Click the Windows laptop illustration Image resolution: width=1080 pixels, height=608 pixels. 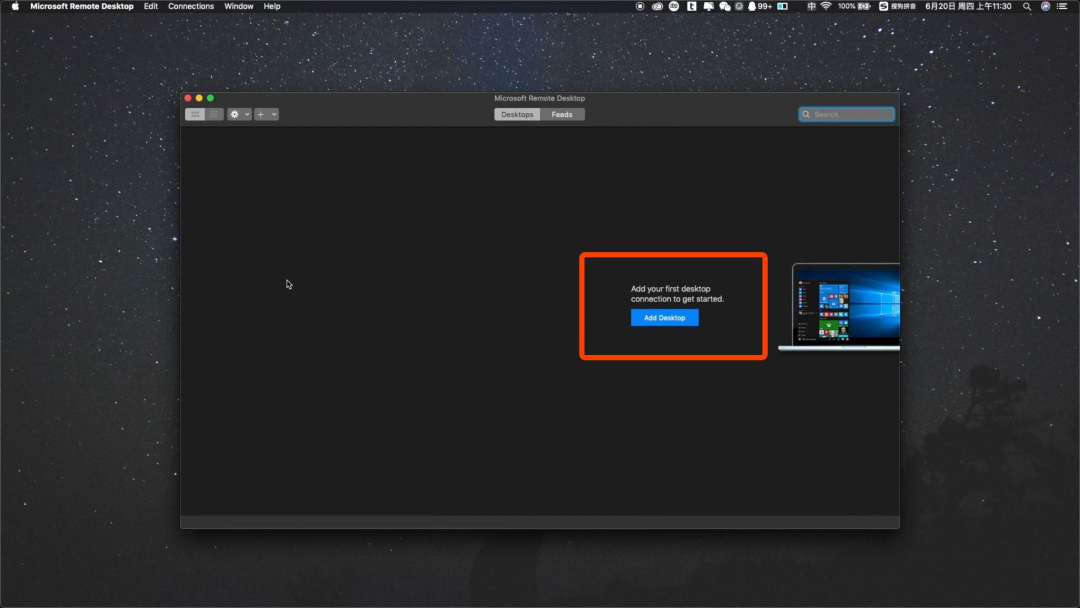pos(839,307)
